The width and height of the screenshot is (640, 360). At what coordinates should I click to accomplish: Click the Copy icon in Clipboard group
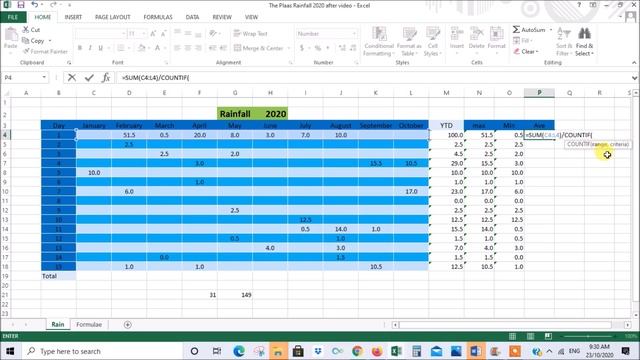[25, 41]
